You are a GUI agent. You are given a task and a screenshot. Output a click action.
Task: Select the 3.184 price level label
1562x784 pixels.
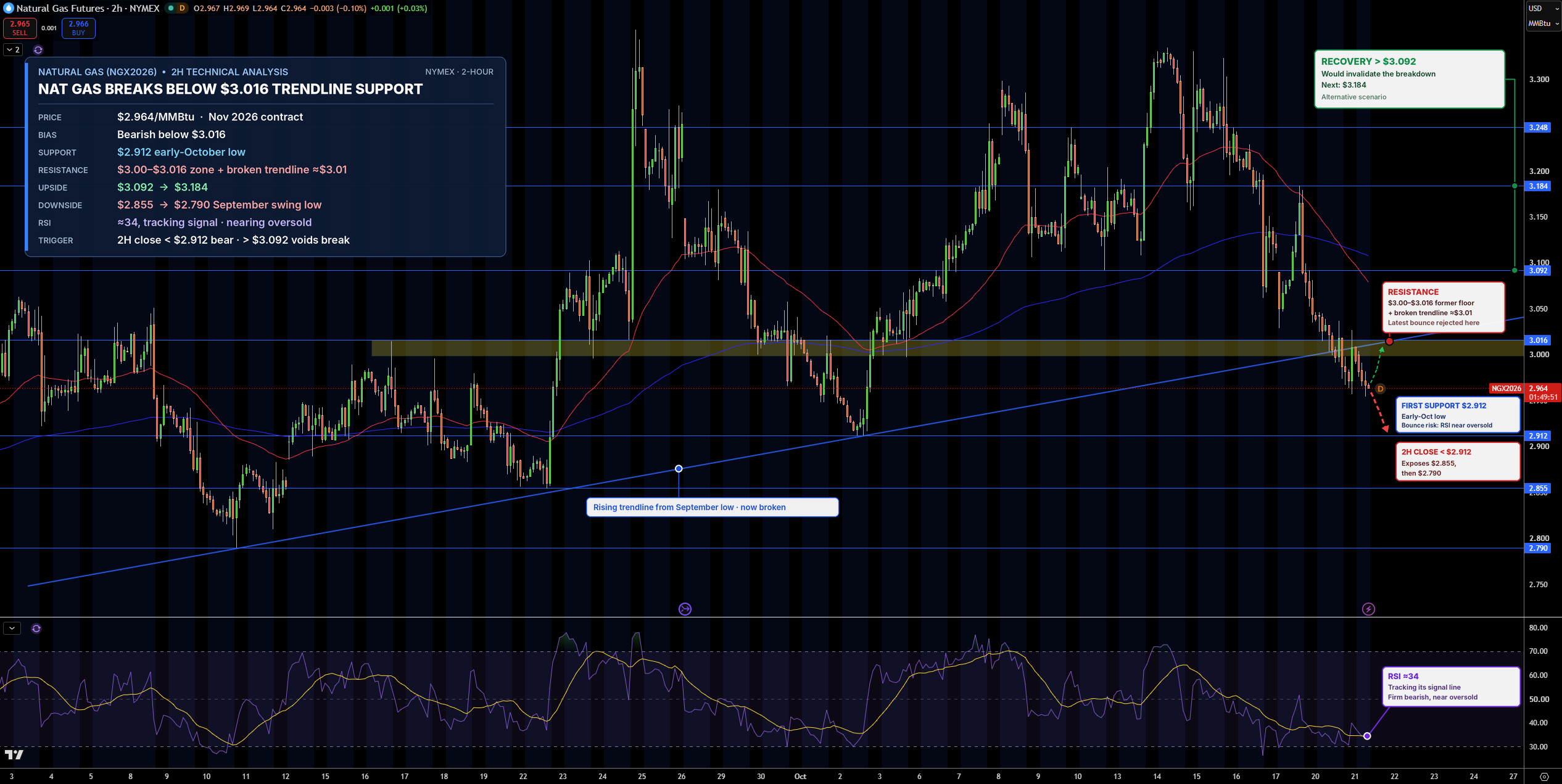click(1538, 186)
